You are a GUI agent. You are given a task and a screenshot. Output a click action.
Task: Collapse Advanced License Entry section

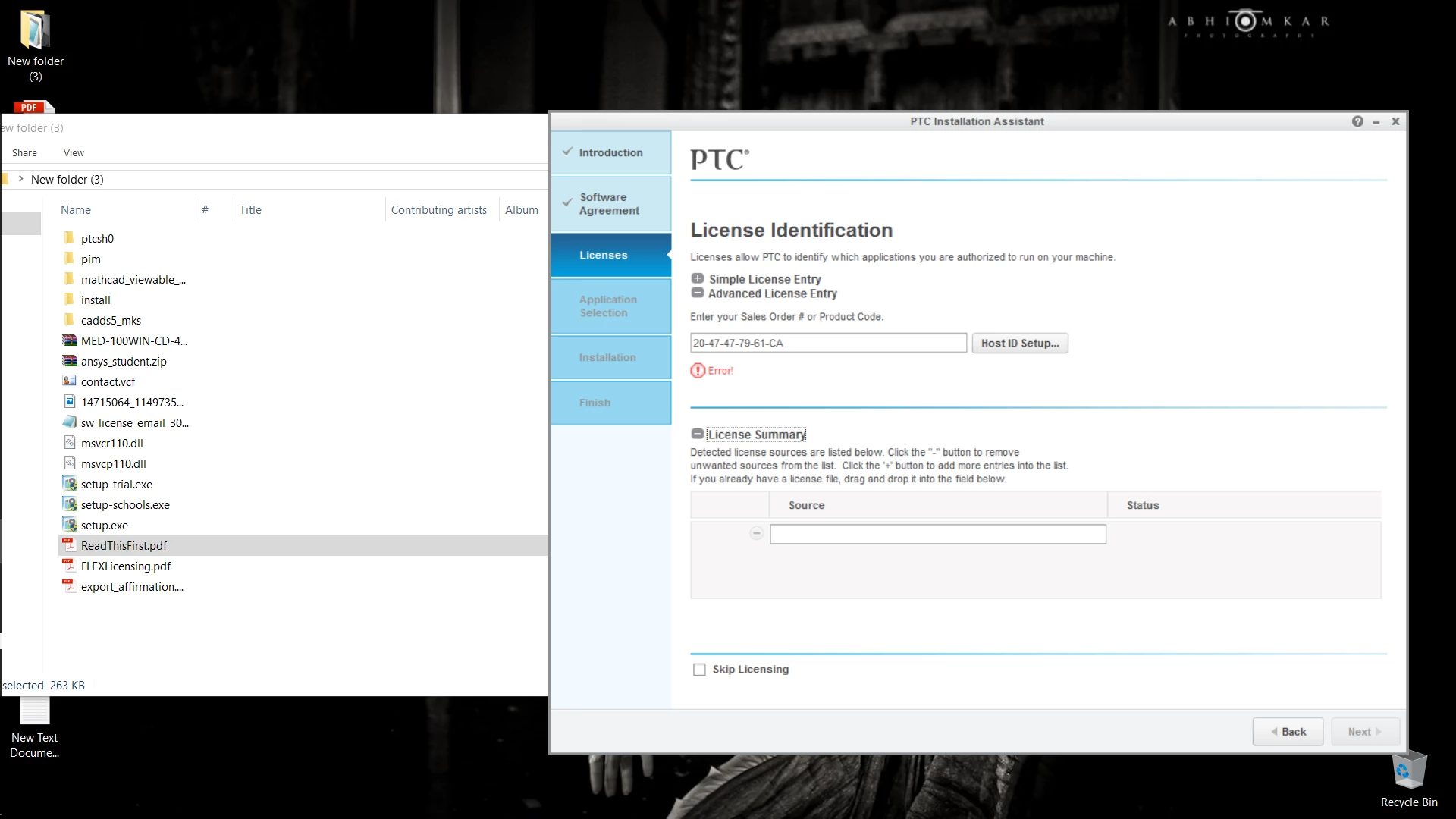coord(698,293)
